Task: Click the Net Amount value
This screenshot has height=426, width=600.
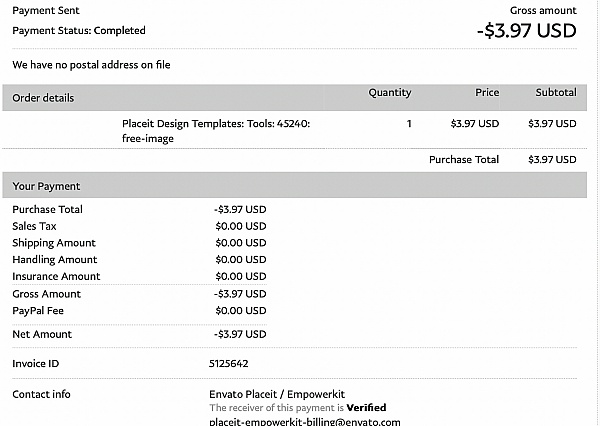Action: (240, 334)
